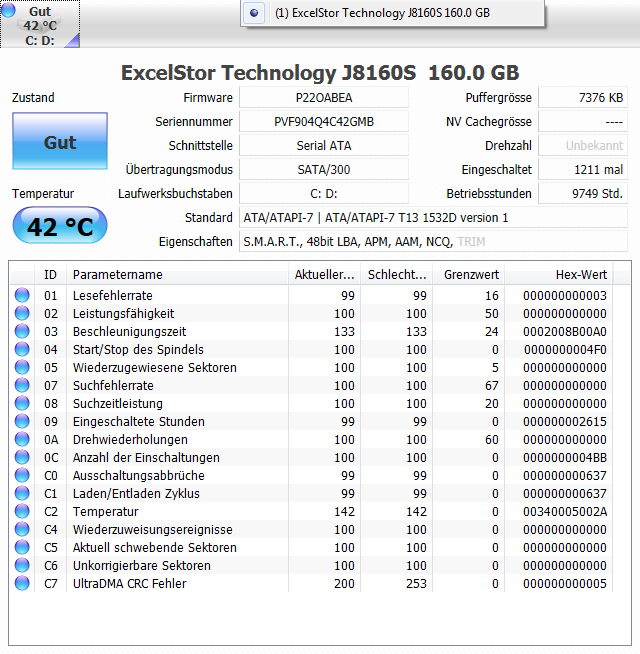Click the serial number field PVF904Q4C42GMB
640x654 pixels.
(x=324, y=122)
